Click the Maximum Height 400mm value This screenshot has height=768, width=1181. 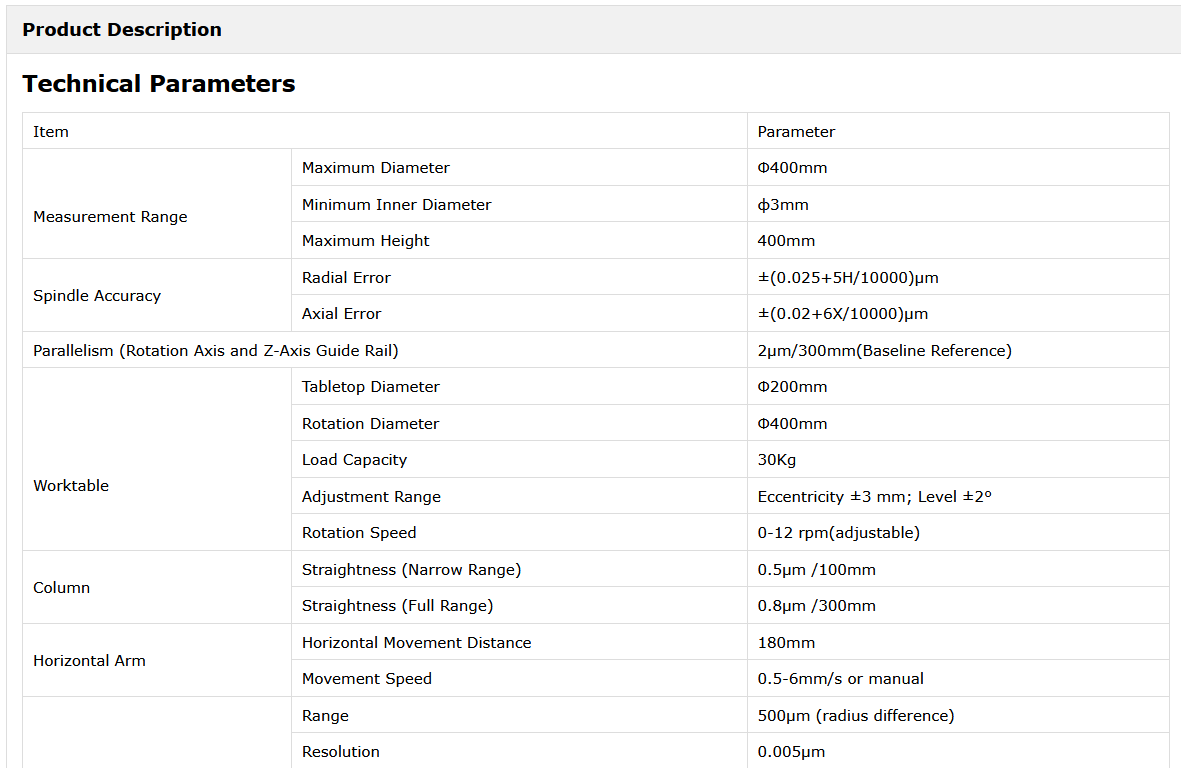click(786, 241)
